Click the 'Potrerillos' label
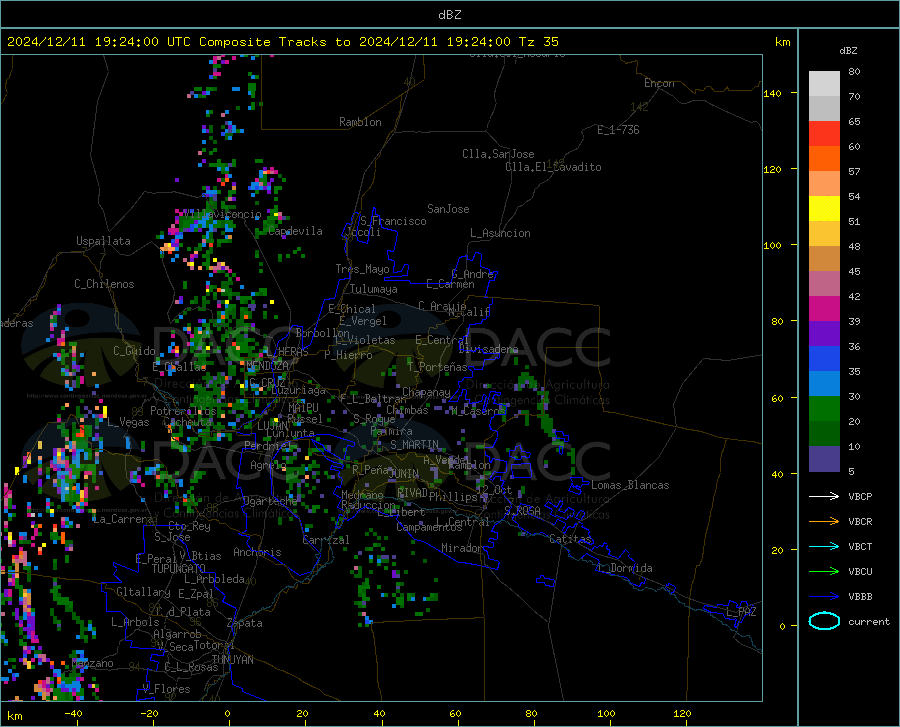Image resolution: width=900 pixels, height=727 pixels. pyautogui.click(x=183, y=411)
